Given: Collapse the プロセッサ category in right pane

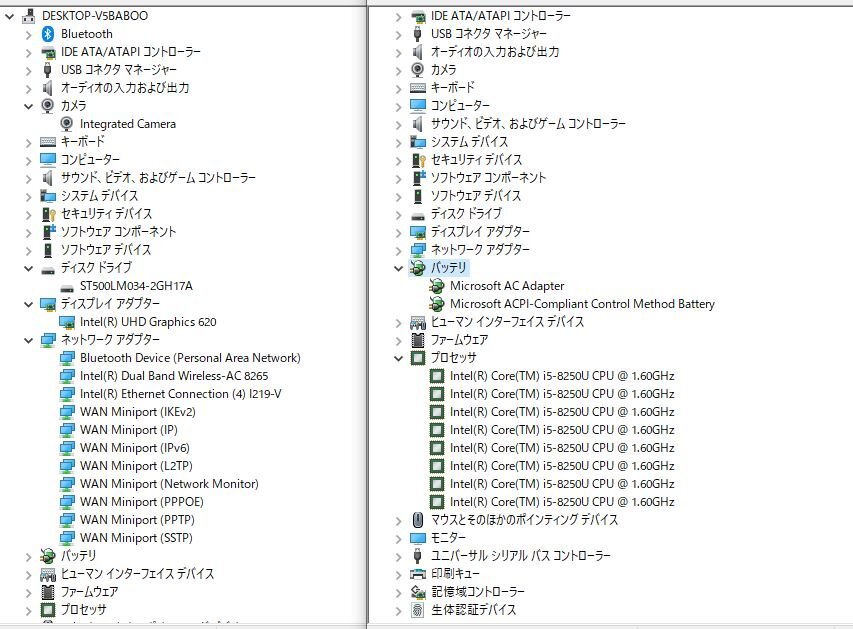Looking at the screenshot, I should tap(399, 358).
